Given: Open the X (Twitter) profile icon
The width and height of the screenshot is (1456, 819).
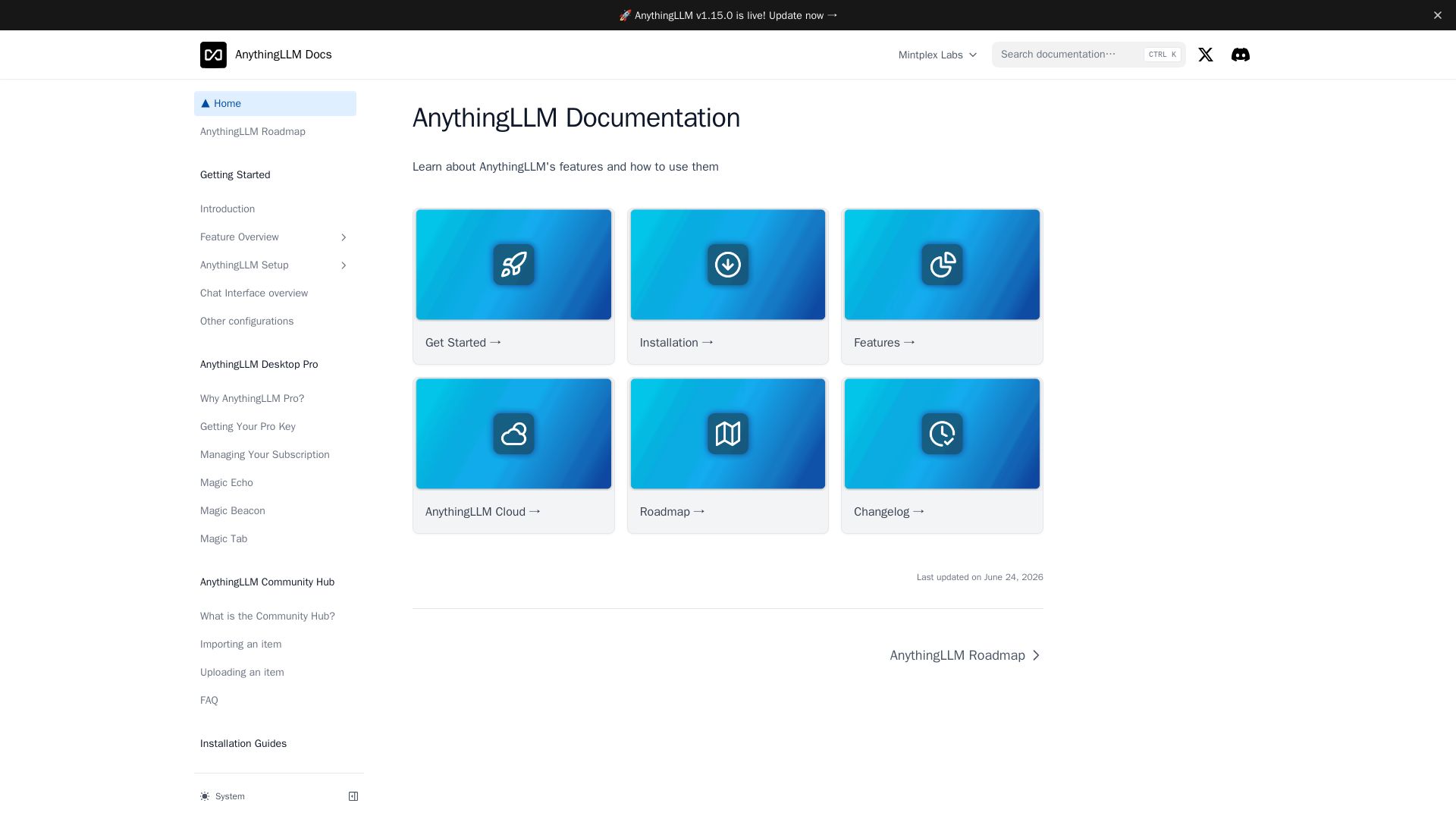Looking at the screenshot, I should [x=1206, y=55].
